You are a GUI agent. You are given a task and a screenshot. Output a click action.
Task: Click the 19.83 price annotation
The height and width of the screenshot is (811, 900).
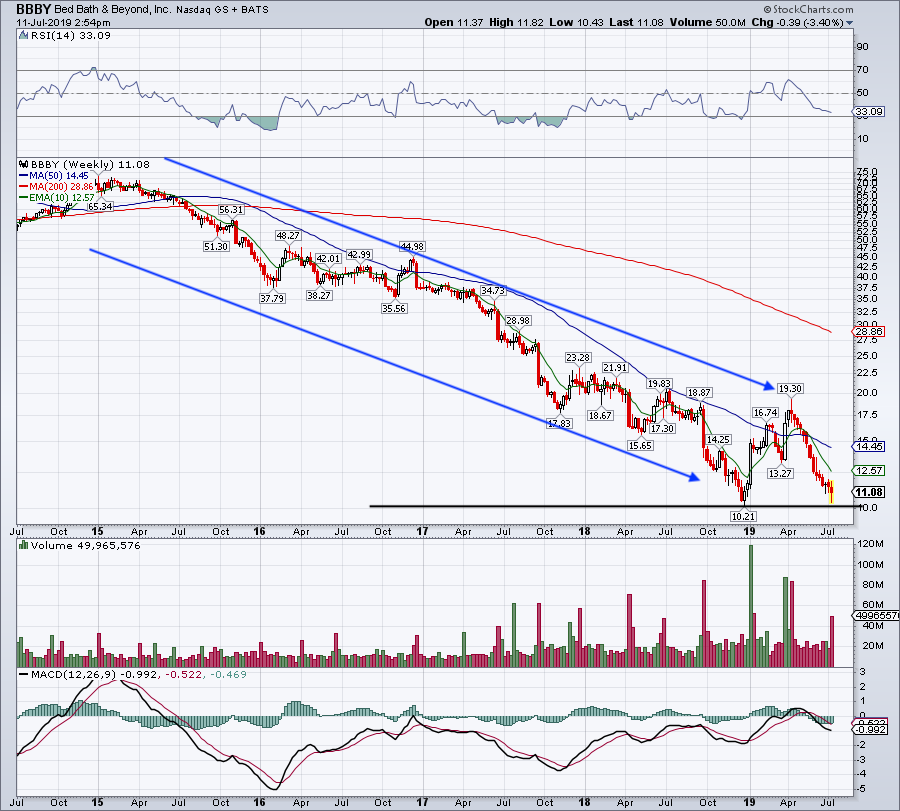(659, 383)
